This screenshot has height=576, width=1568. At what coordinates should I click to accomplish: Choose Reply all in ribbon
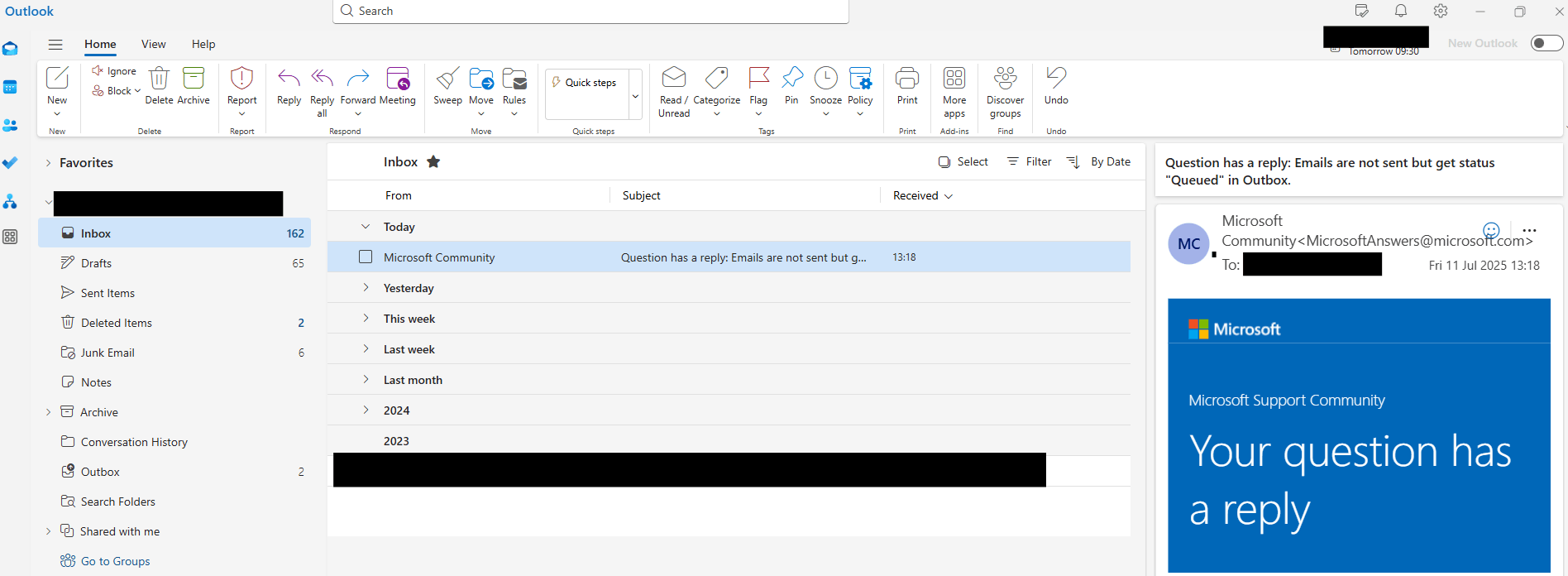[x=323, y=91]
